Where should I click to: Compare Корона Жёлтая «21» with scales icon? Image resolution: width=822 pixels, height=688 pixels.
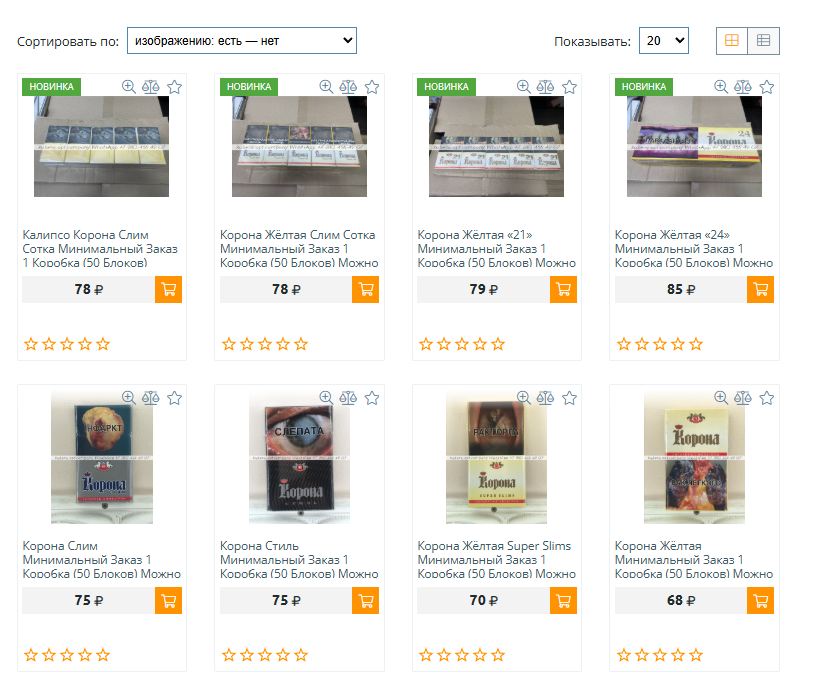(545, 87)
